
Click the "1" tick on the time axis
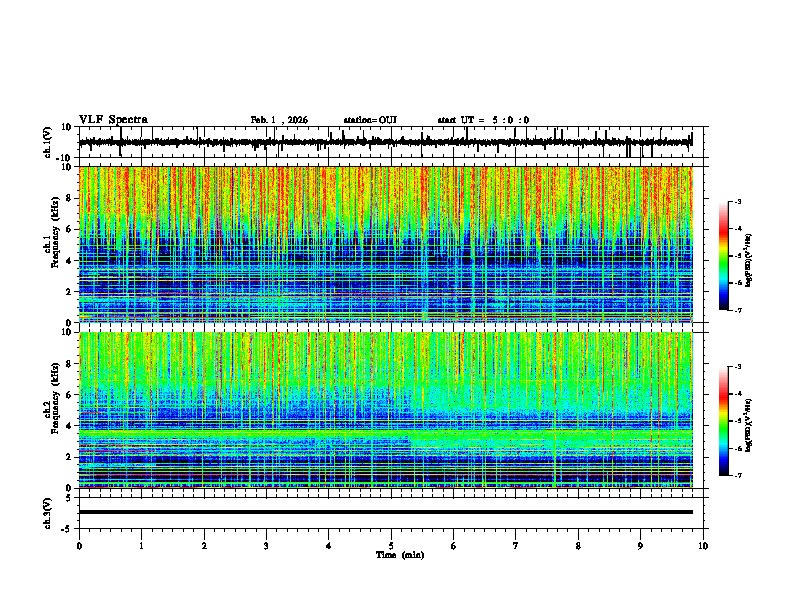tap(141, 546)
